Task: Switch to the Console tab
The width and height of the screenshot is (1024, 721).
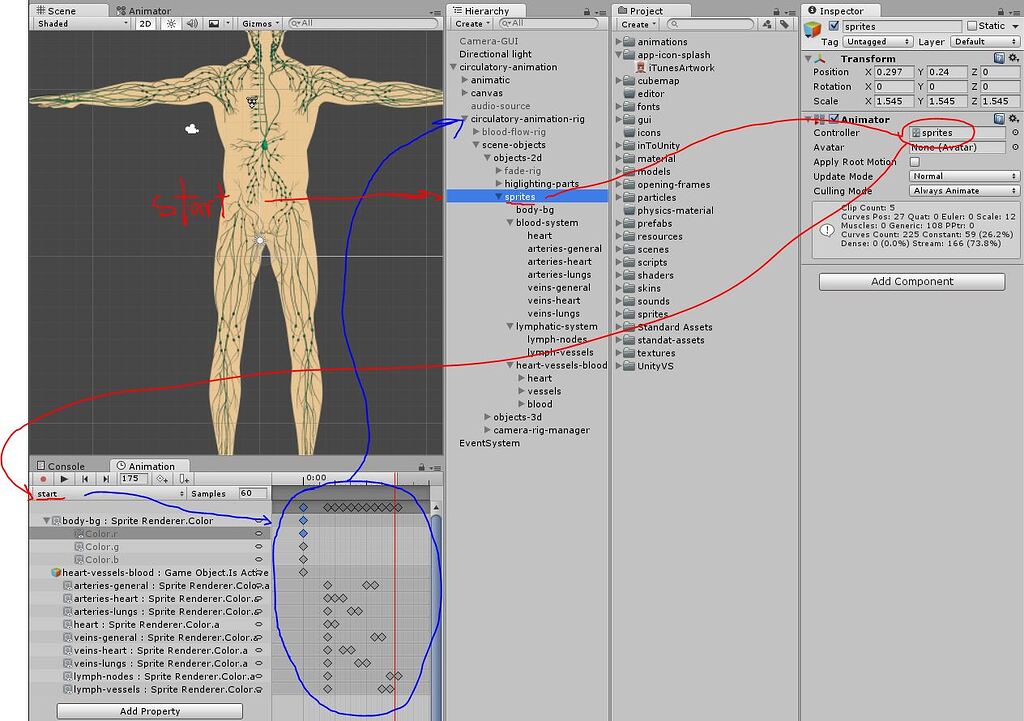Action: tap(62, 465)
